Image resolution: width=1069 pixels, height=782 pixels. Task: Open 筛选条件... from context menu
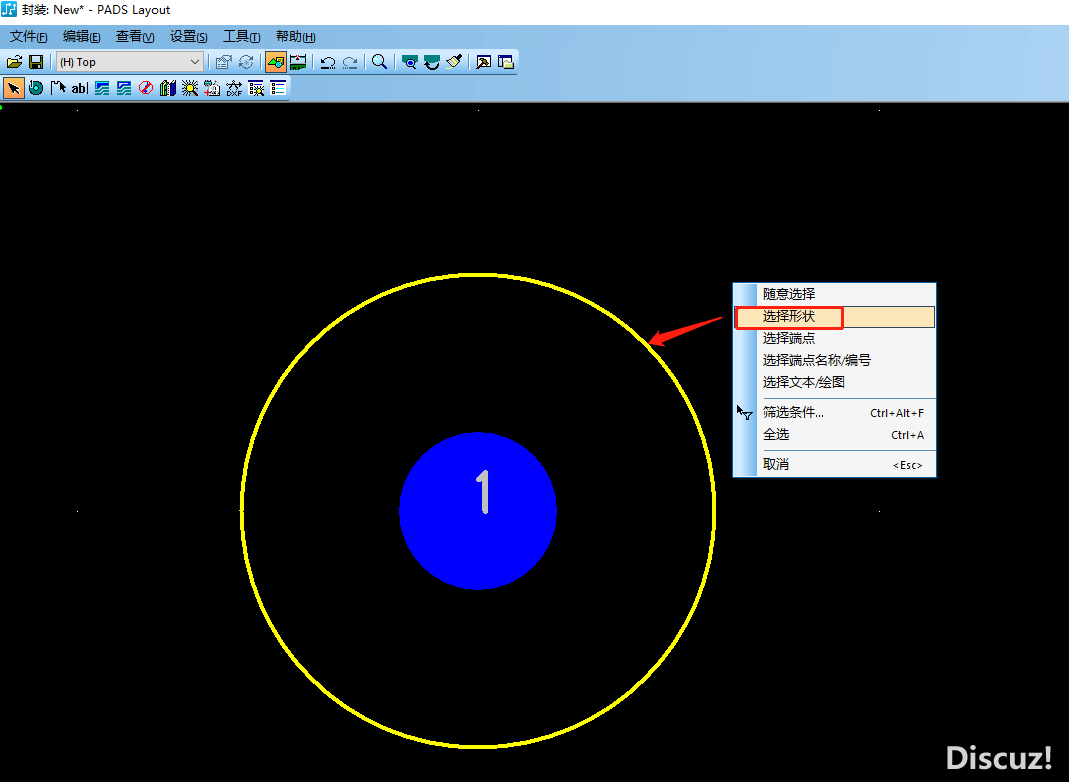[x=834, y=412]
